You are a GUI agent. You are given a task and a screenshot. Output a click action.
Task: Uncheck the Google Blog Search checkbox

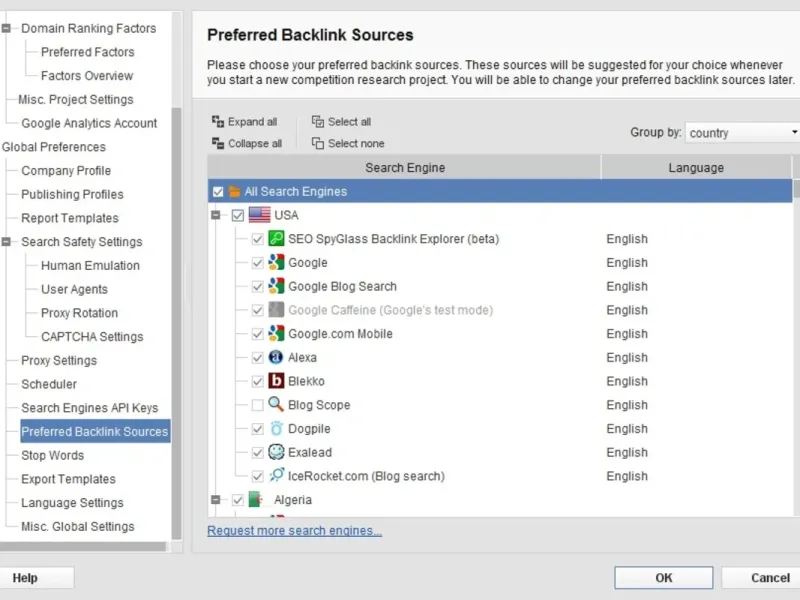click(x=258, y=287)
